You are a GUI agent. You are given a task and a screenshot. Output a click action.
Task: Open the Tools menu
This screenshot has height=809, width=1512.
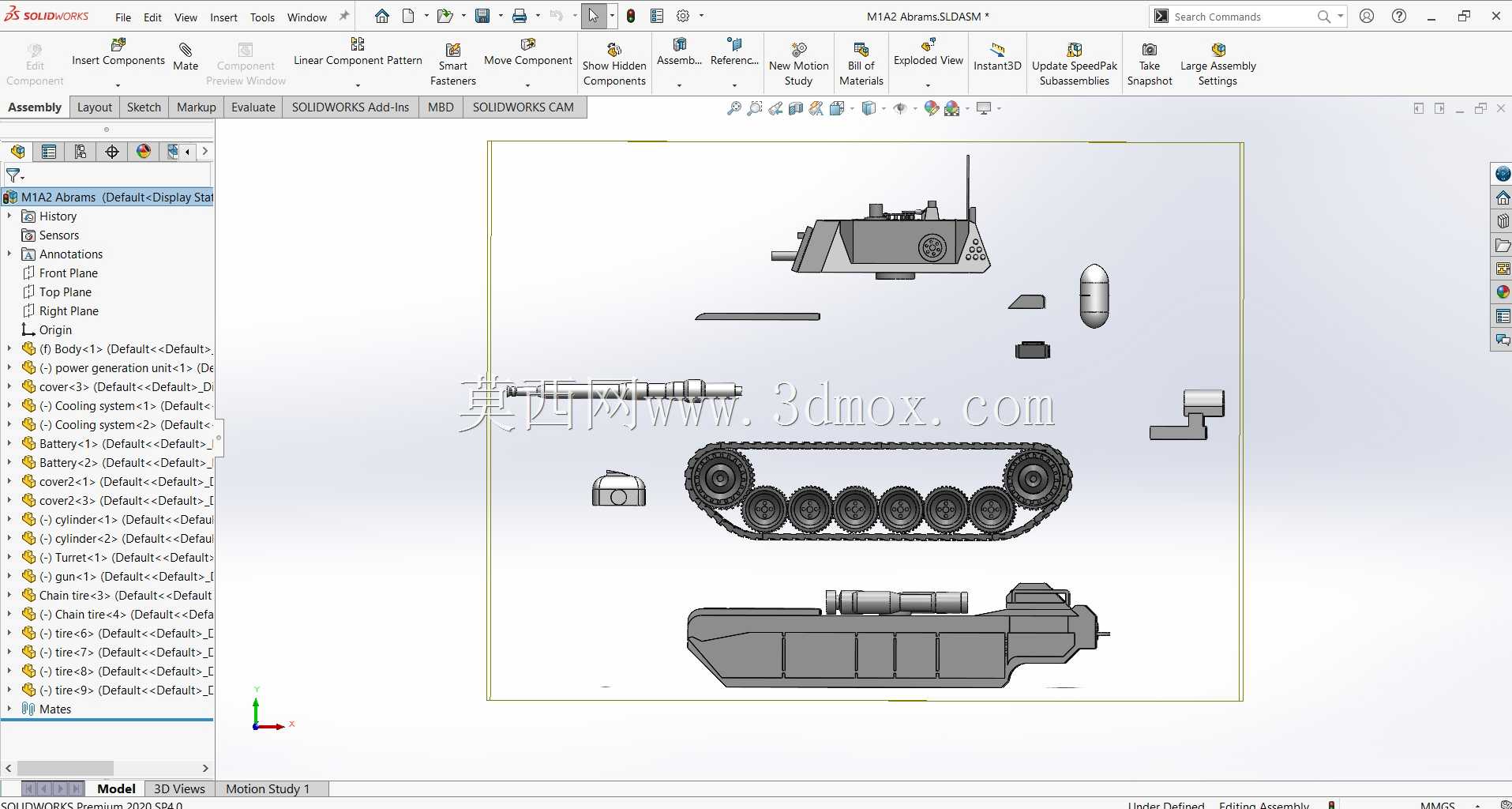(262, 17)
